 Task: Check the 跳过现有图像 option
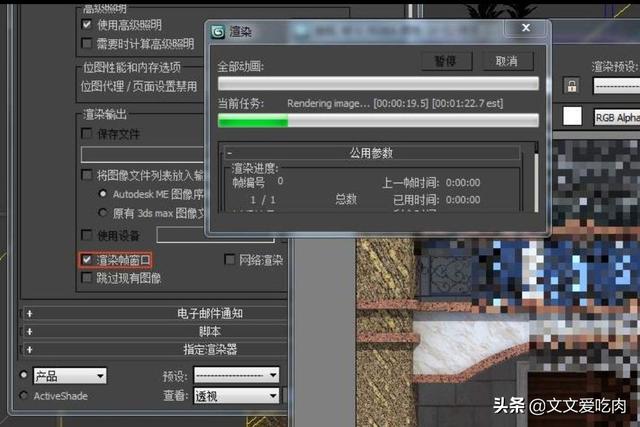[87, 278]
